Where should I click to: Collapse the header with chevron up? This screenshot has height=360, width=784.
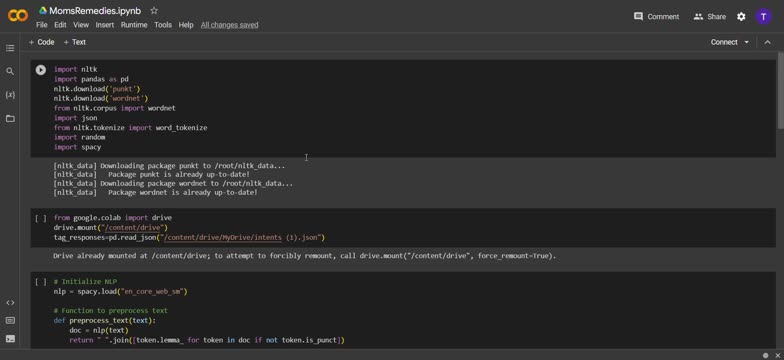[x=768, y=42]
